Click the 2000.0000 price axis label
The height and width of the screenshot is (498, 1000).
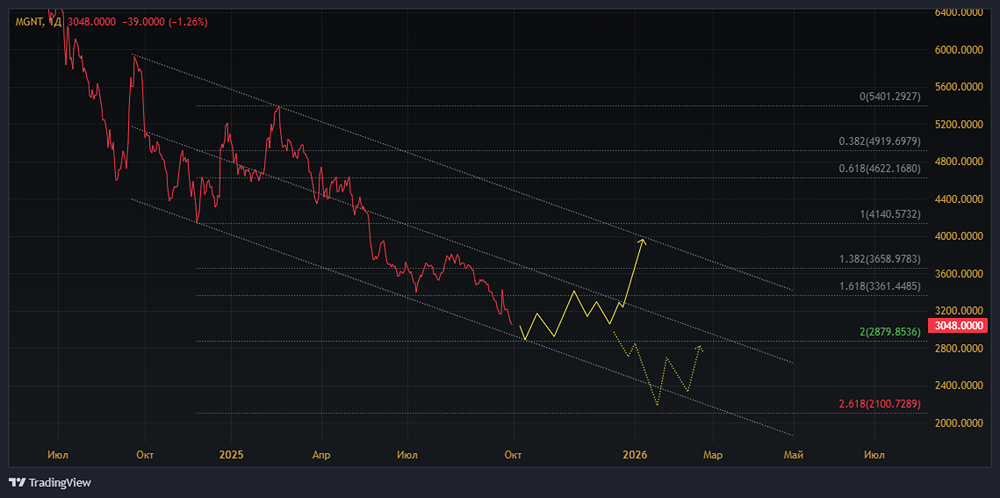957,423
